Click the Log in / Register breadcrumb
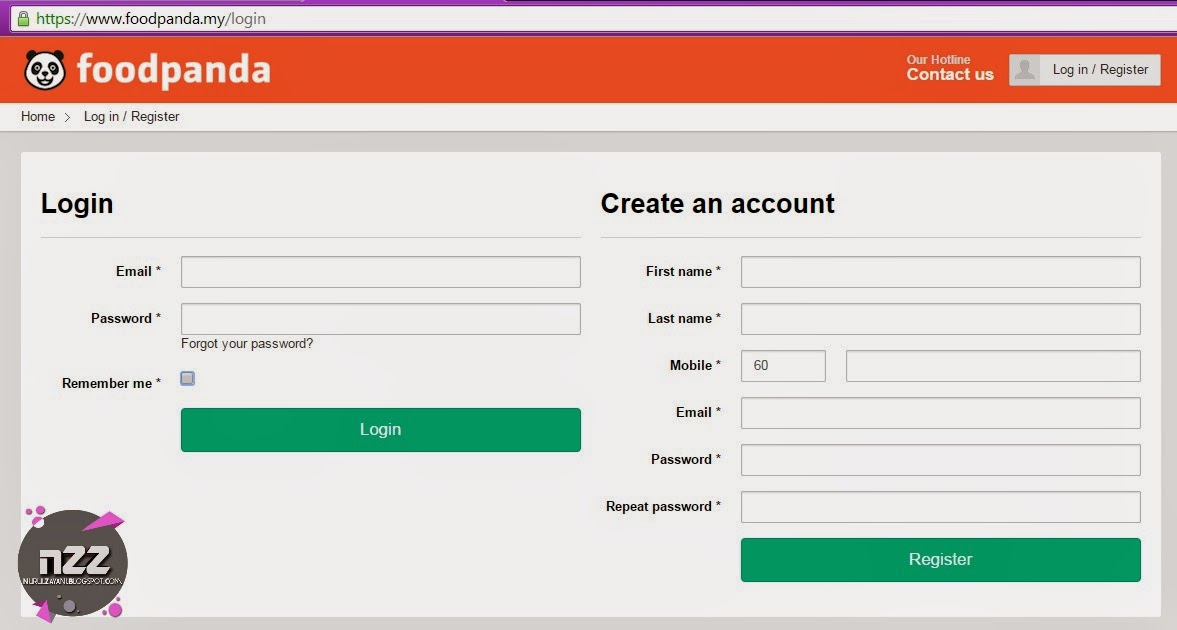The width and height of the screenshot is (1177, 630). (x=131, y=116)
